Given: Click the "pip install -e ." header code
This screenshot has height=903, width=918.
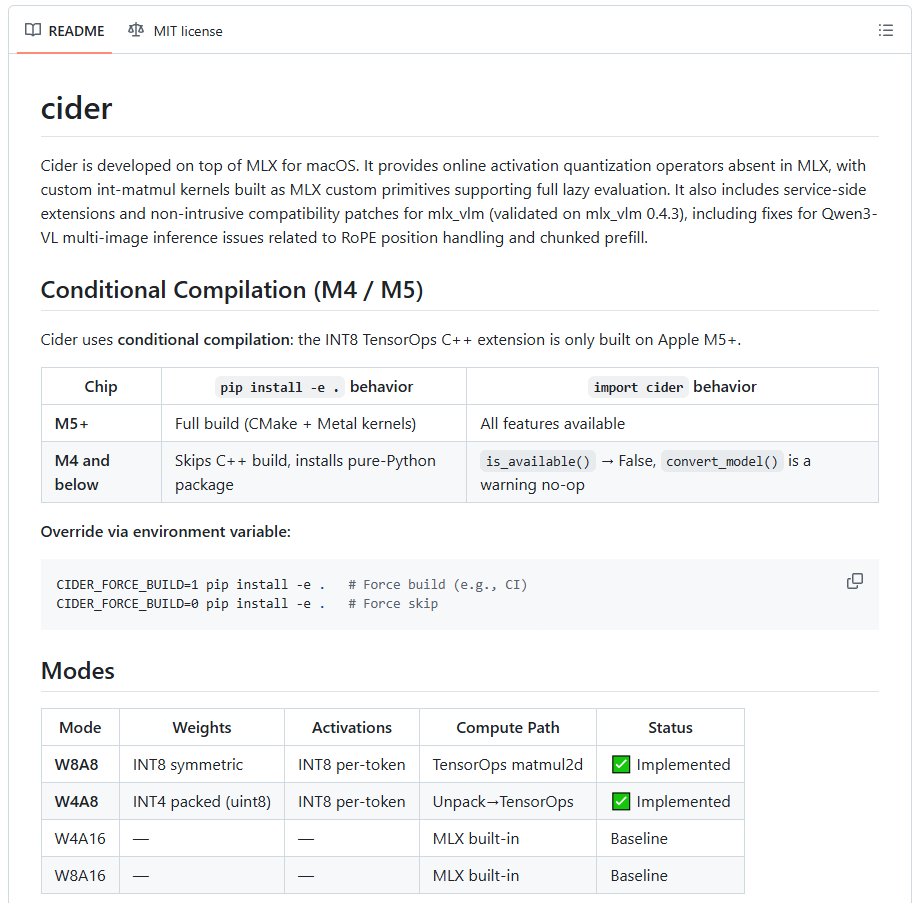Looking at the screenshot, I should (x=279, y=387).
